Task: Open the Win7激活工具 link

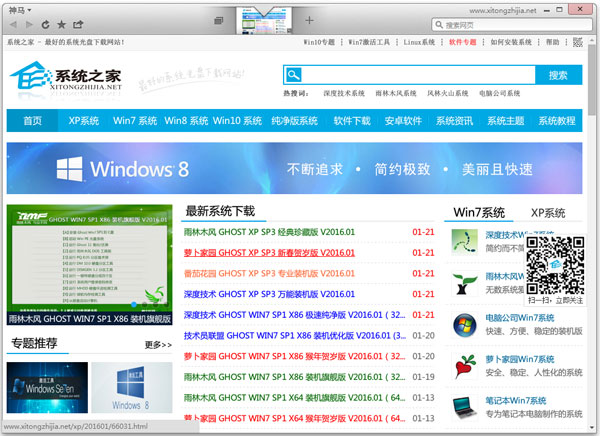Action: [x=369, y=42]
